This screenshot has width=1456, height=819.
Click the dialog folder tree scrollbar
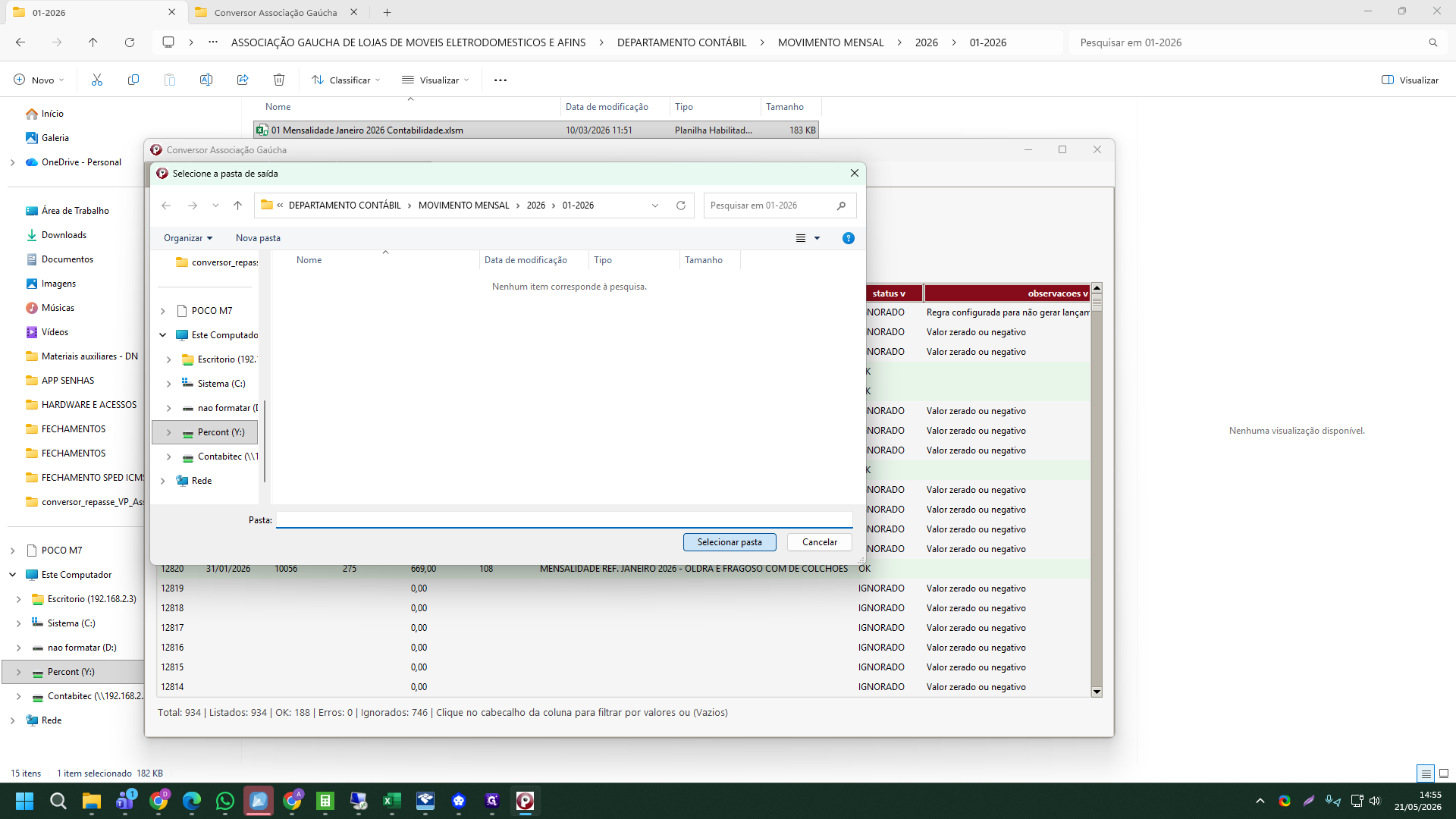pyautogui.click(x=265, y=441)
